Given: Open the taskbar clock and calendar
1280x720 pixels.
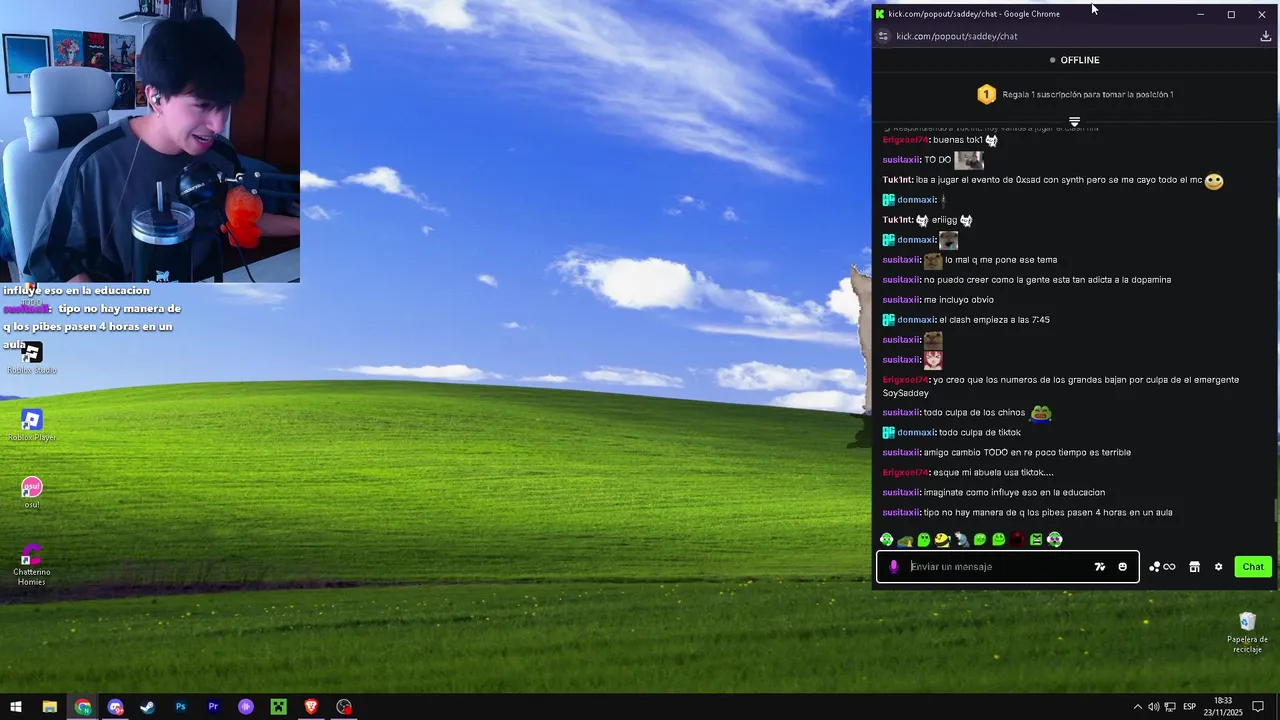Looking at the screenshot, I should click(1223, 707).
